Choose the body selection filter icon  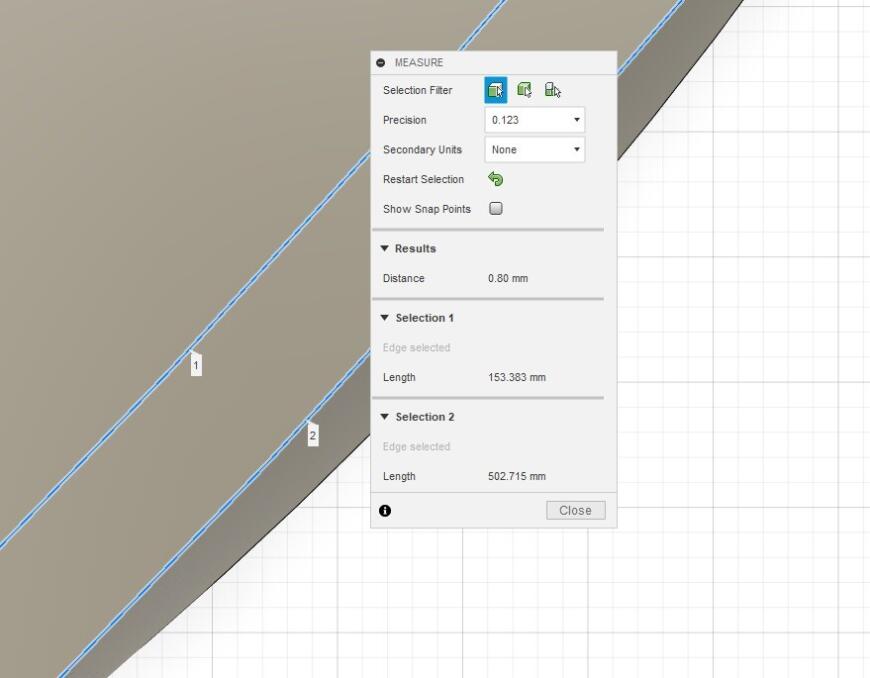point(524,90)
